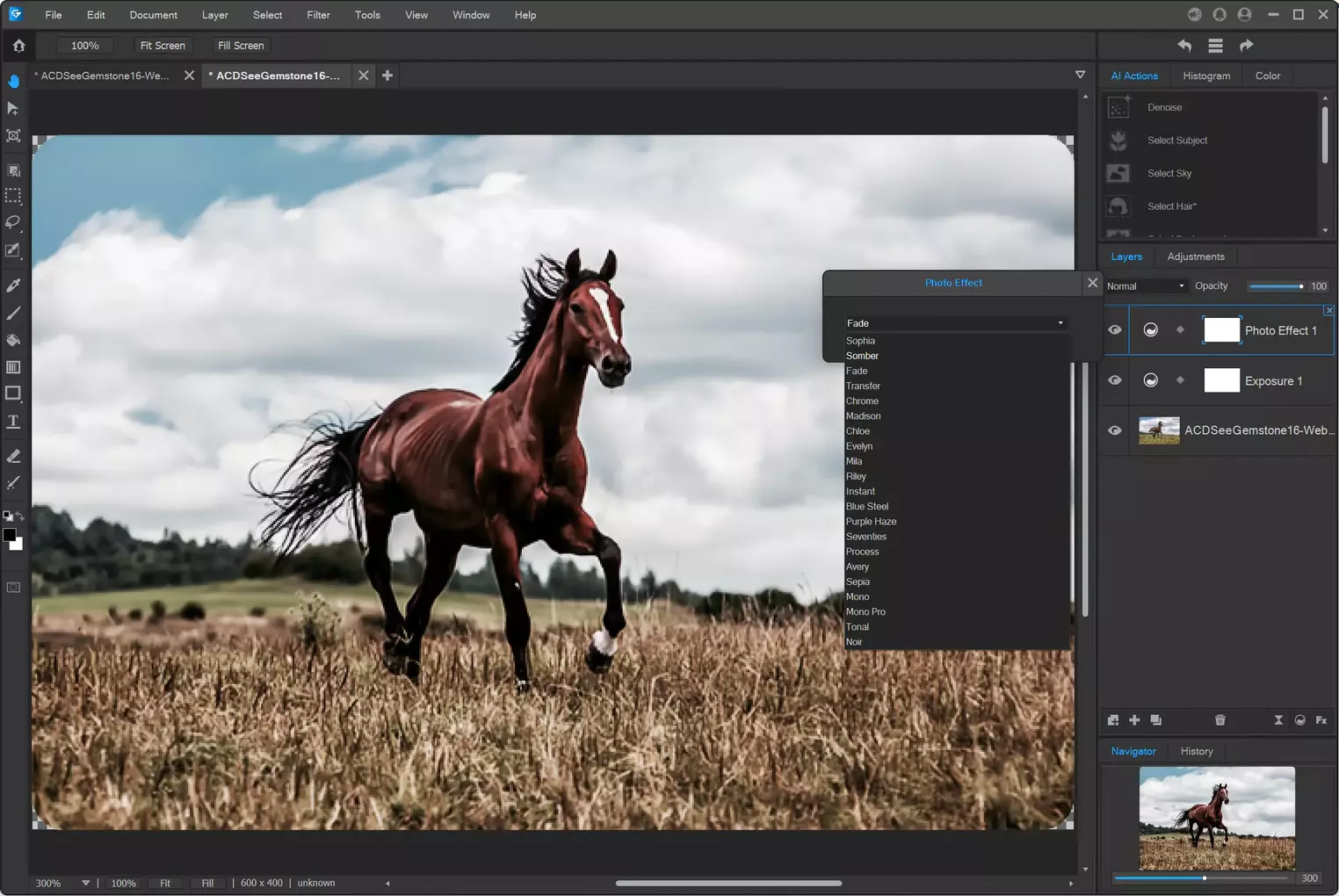
Task: Select the Eyedropper tool
Action: (13, 285)
